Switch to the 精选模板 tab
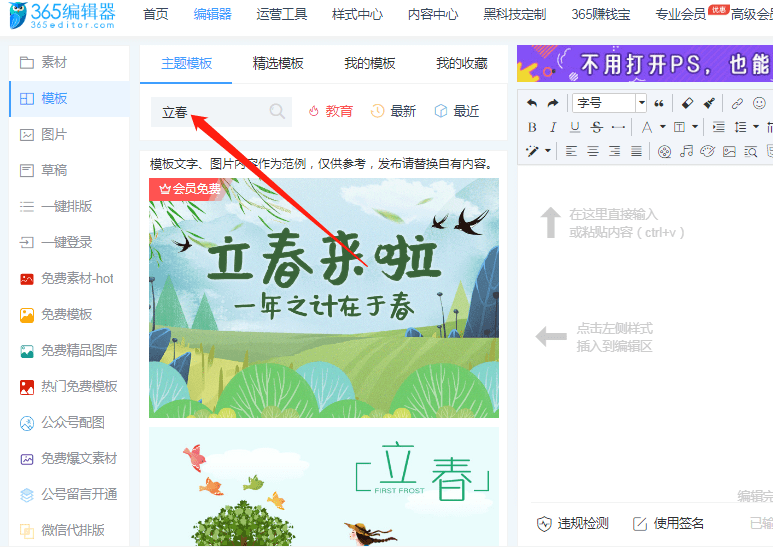773x547 pixels. (278, 64)
